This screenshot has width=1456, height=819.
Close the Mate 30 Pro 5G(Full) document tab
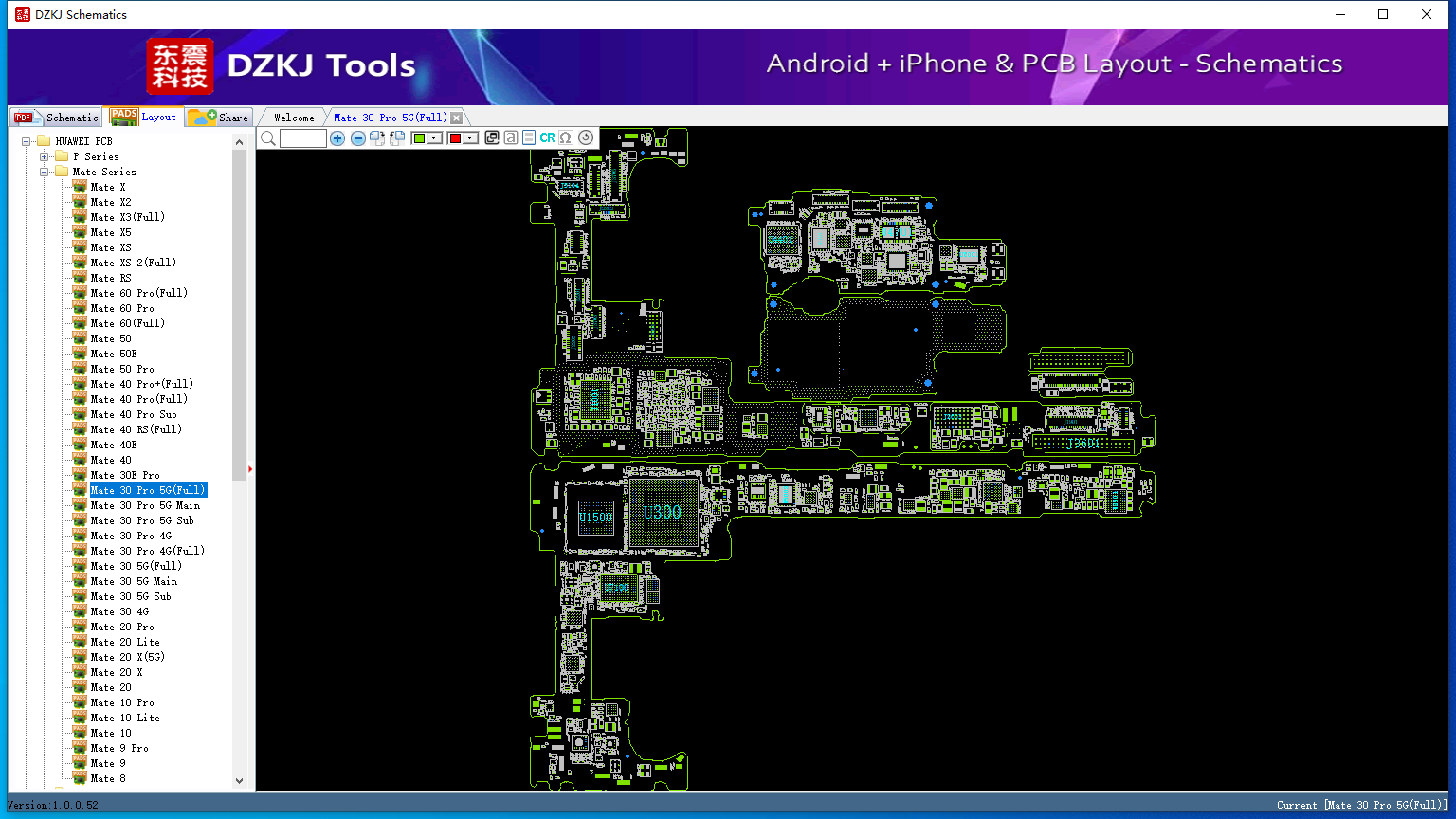click(x=456, y=118)
